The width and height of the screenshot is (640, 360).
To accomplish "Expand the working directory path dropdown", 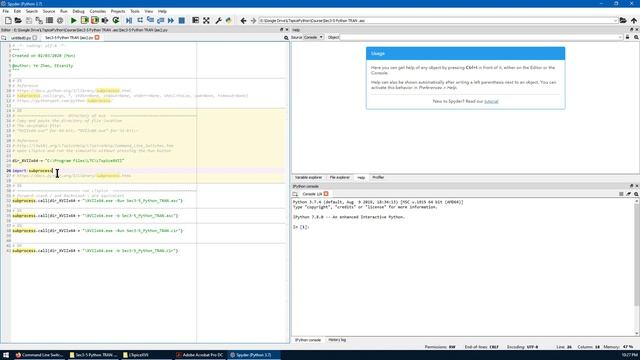I will coord(615,20).
